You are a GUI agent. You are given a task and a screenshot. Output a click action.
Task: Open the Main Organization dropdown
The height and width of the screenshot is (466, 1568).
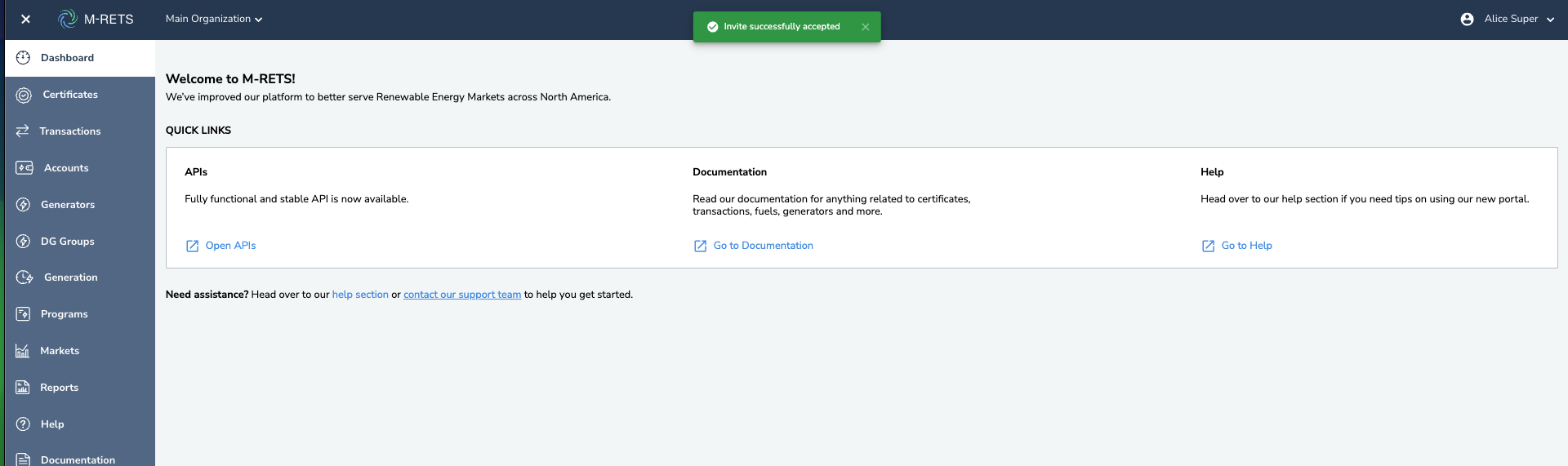214,19
